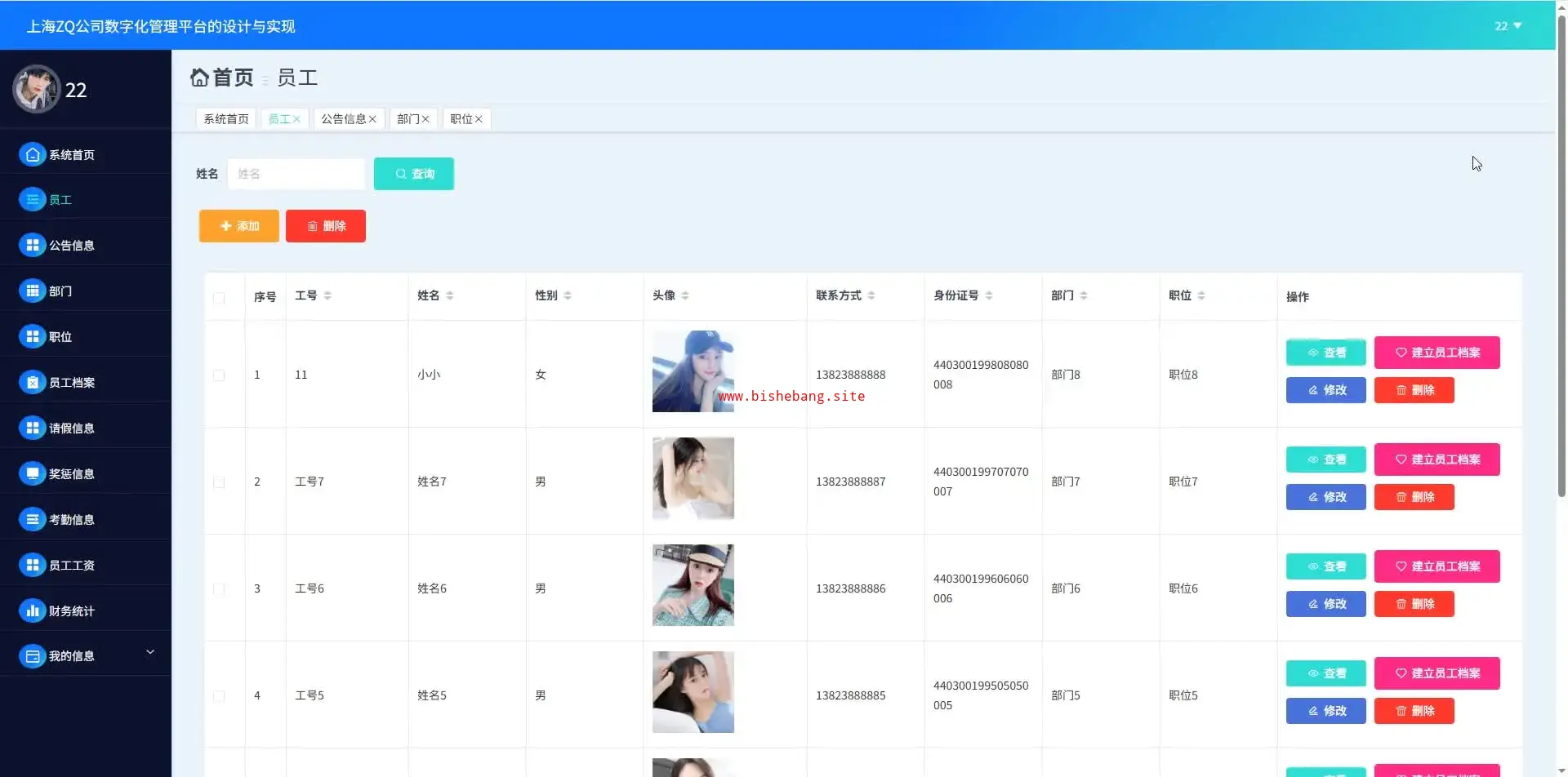Sort by 职位 column arrows
The height and width of the screenshot is (777, 1568).
pyautogui.click(x=1201, y=295)
